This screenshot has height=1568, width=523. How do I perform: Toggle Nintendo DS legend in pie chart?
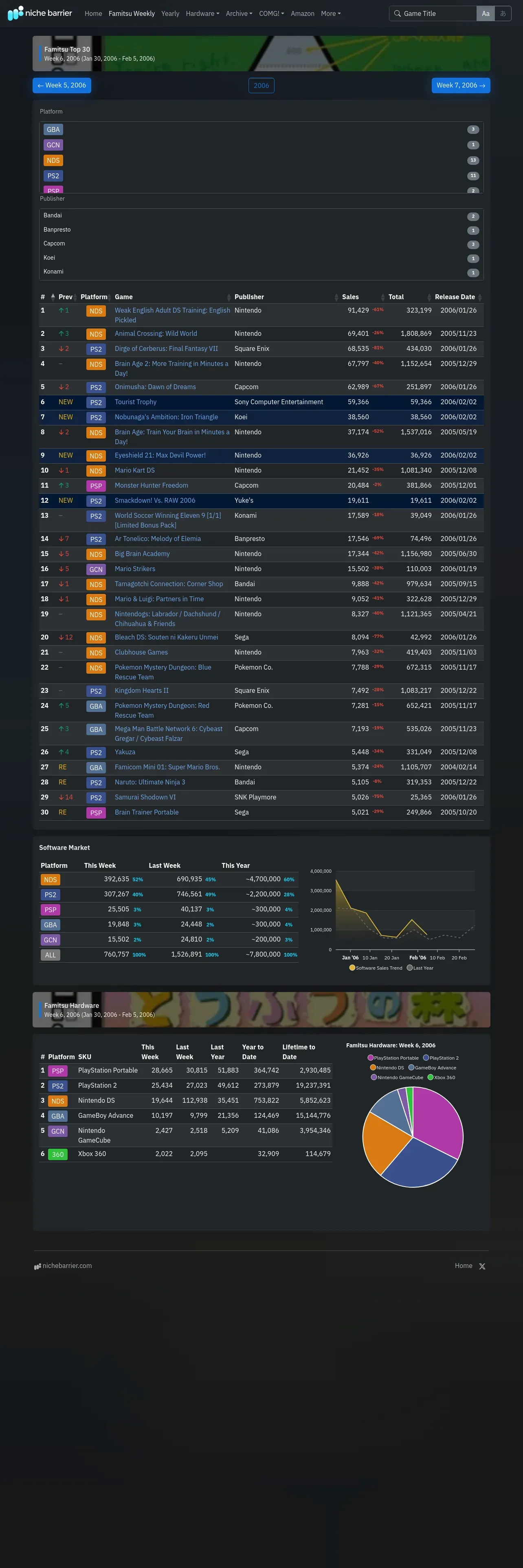(x=387, y=1068)
